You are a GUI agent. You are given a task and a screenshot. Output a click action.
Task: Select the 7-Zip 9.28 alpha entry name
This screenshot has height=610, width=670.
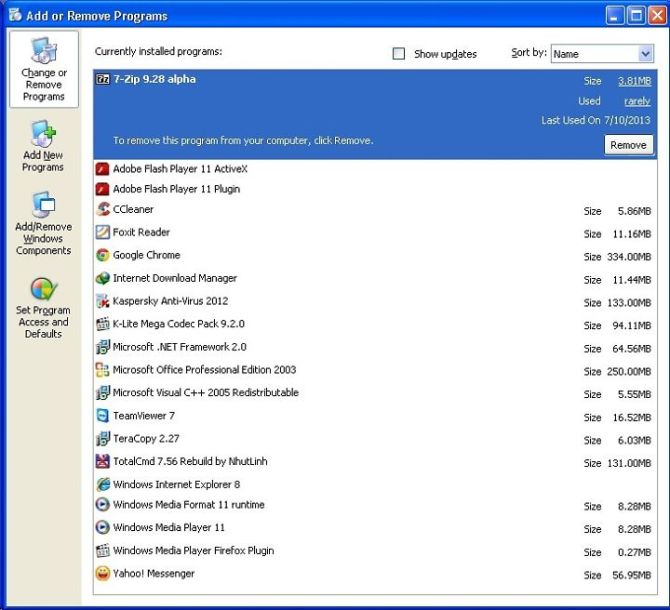154,79
